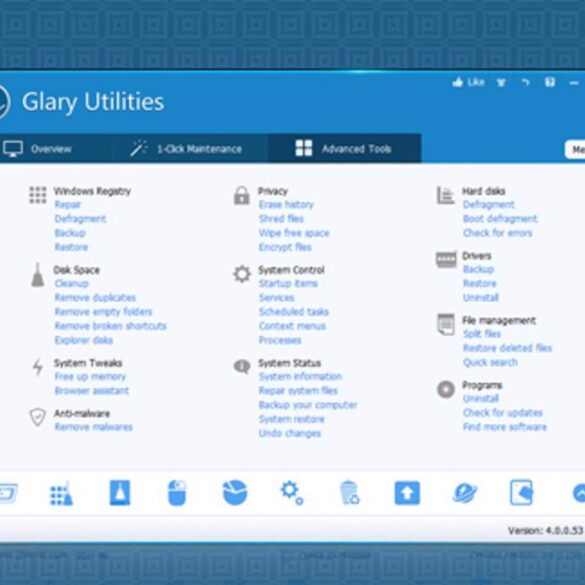Open Processes link
The height and width of the screenshot is (585, 585).
pyautogui.click(x=280, y=340)
